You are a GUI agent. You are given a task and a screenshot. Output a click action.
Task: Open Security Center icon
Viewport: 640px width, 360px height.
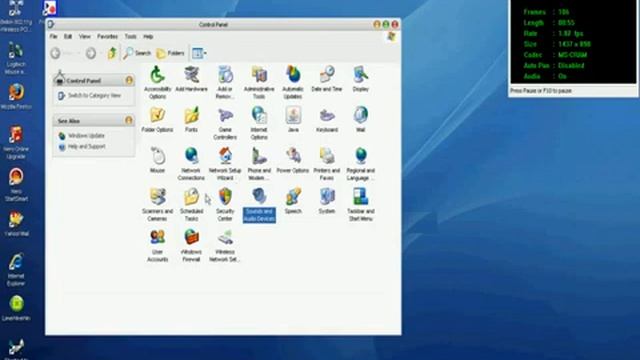[x=225, y=205]
